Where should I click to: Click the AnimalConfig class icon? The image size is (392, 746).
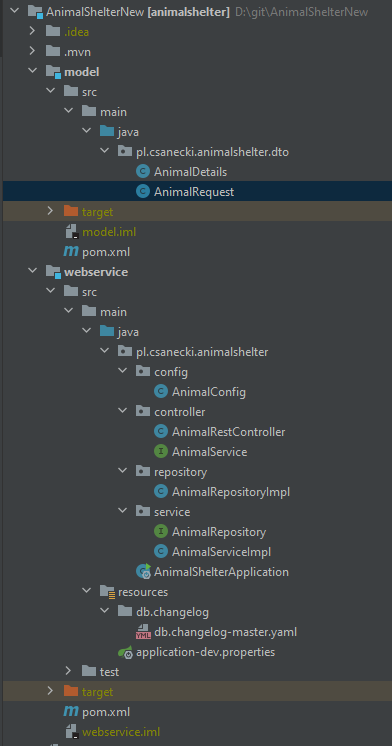(161, 391)
